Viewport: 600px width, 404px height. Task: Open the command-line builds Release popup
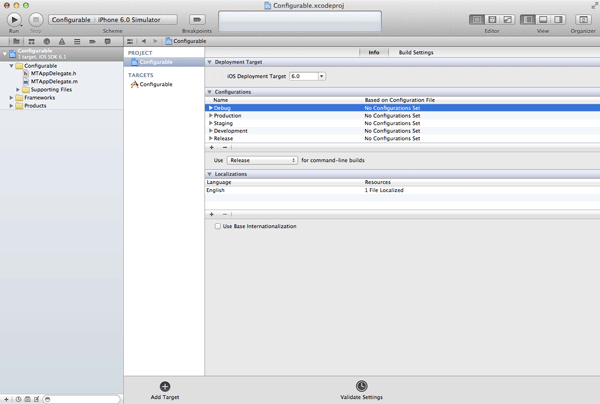point(262,160)
